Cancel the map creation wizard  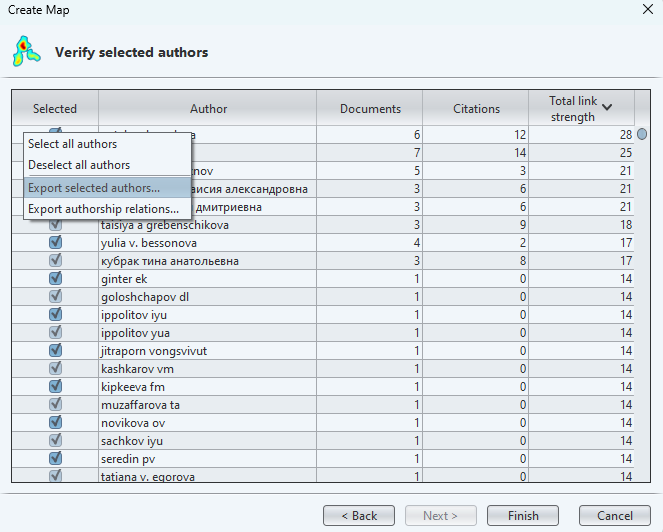pos(614,516)
